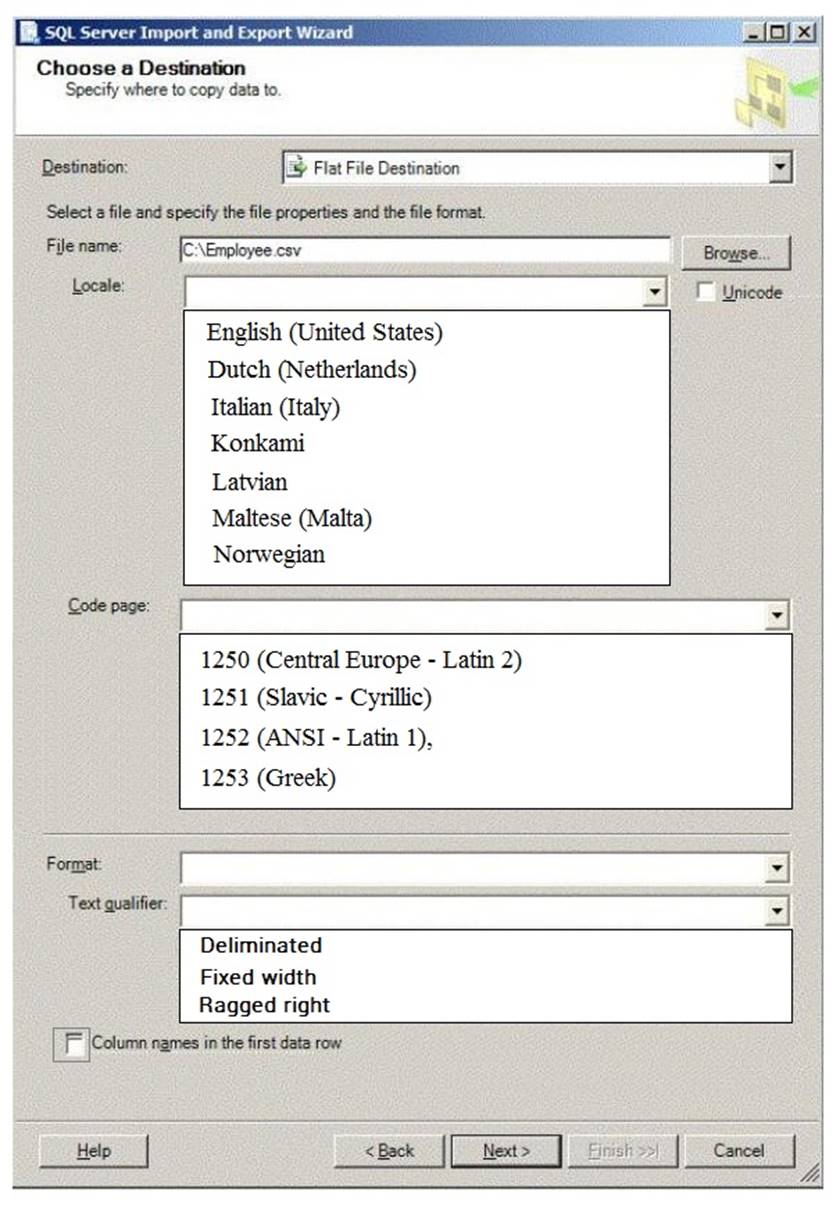Click the Help button
Screen dimensions: 840x1215
(93, 1151)
